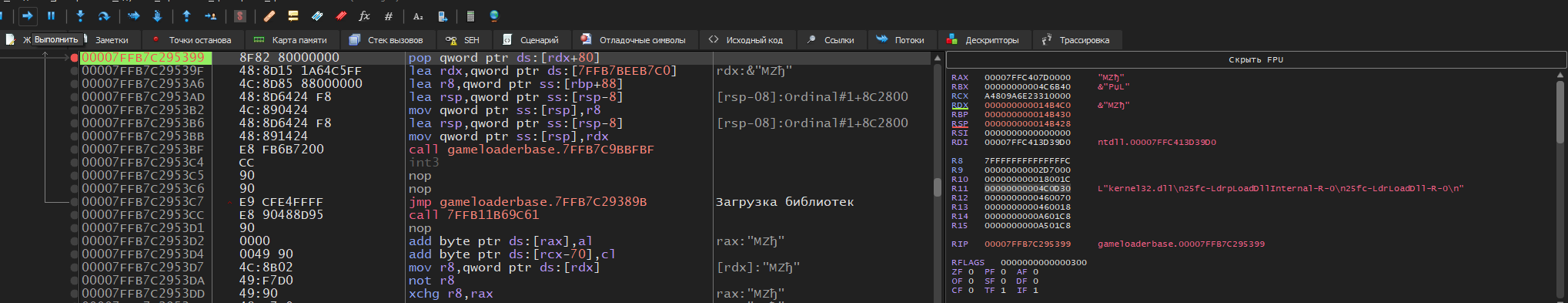Click the Pause toolbar icon

coord(52,15)
